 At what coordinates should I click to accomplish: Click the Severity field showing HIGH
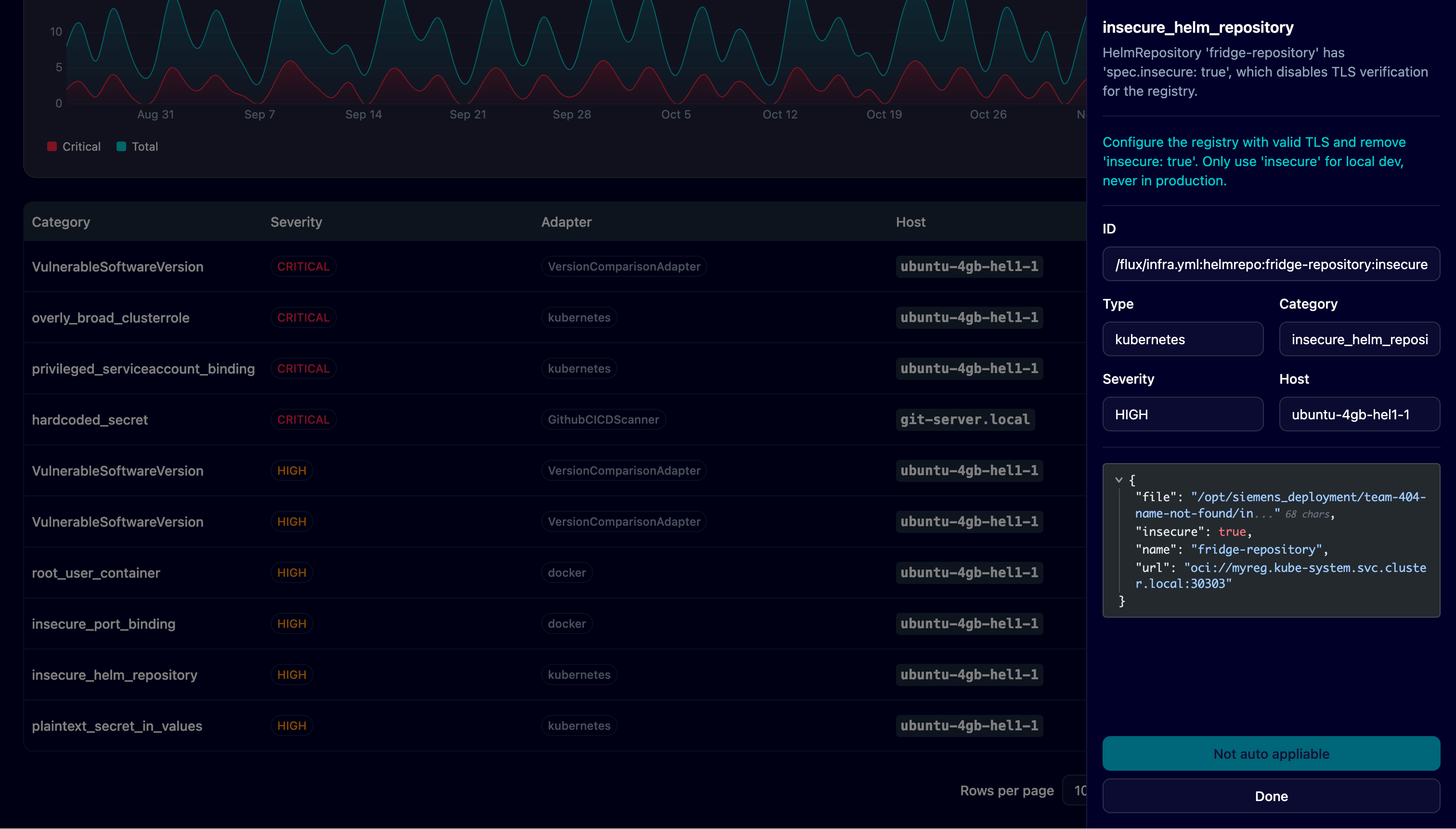[1182, 414]
